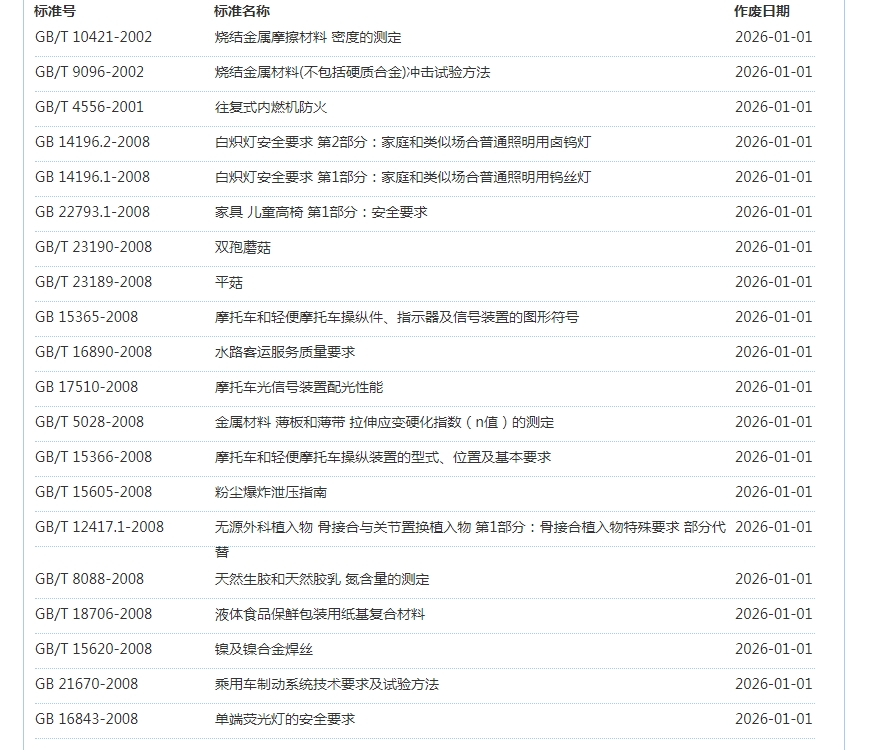Select 乘用车制动系统技术要求及试验方法 title
The width and height of the screenshot is (872, 750).
(327, 684)
